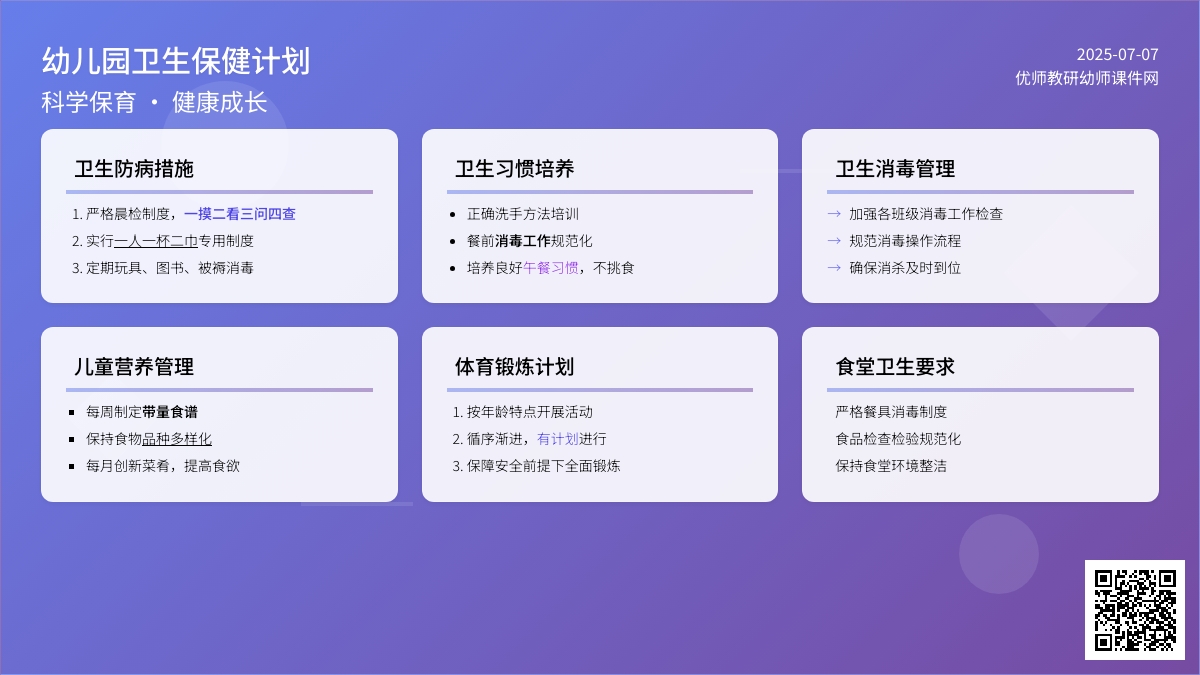
Task: Click the line 保障安全前提下全面锻炼
Action: [x=537, y=466]
